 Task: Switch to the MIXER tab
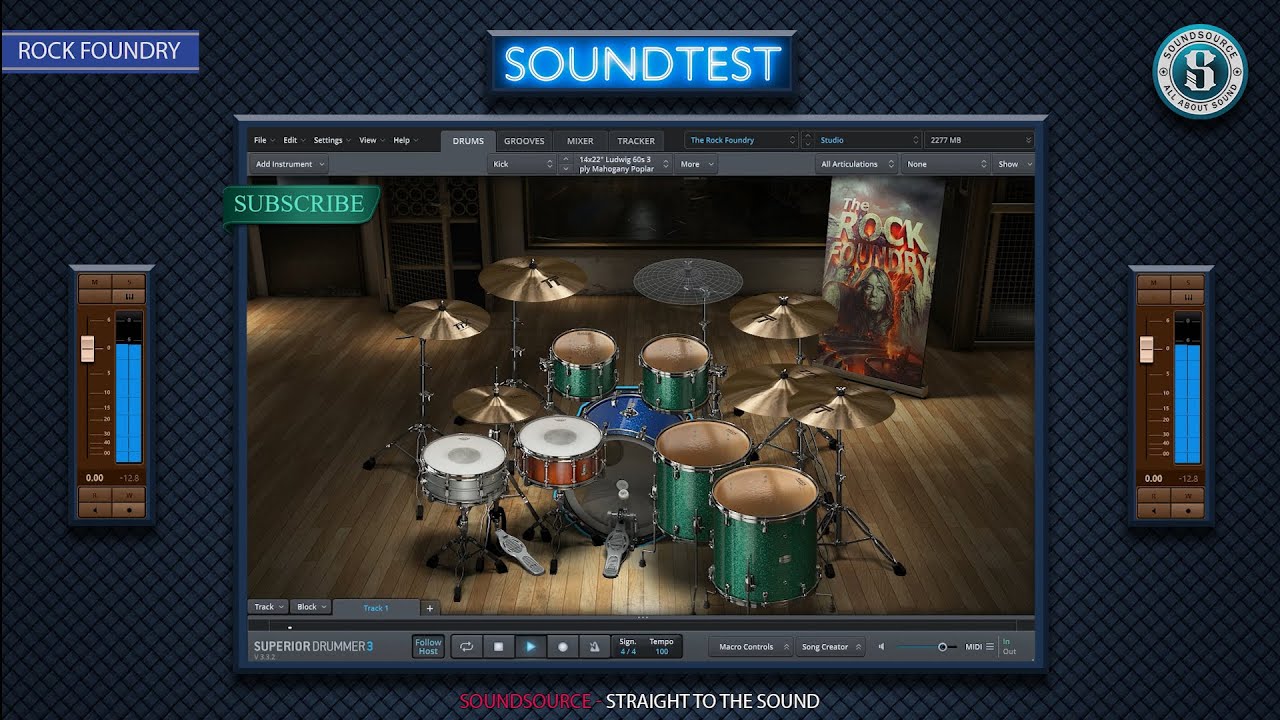pyautogui.click(x=580, y=141)
